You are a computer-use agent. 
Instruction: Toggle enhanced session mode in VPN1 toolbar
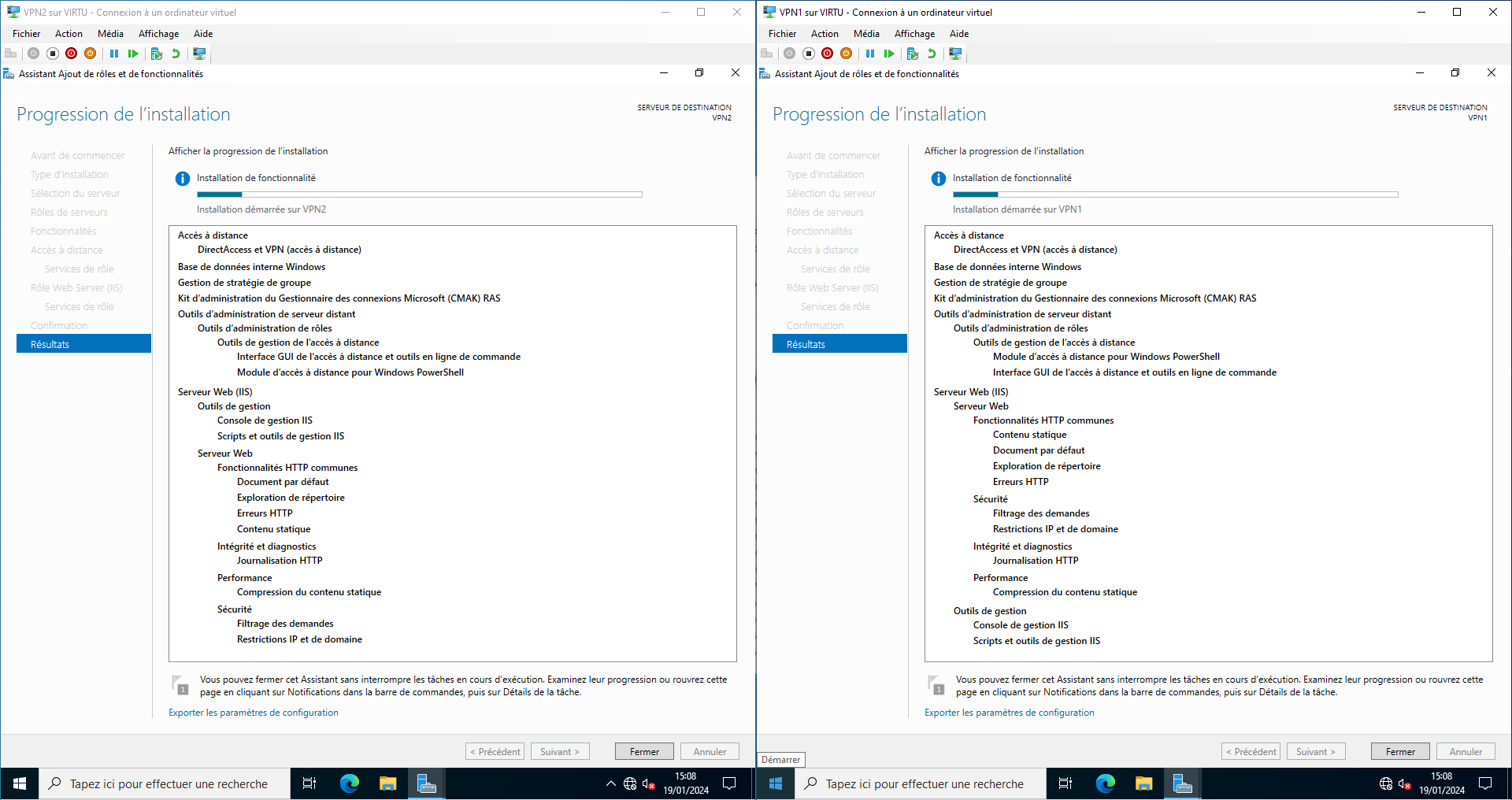click(955, 54)
